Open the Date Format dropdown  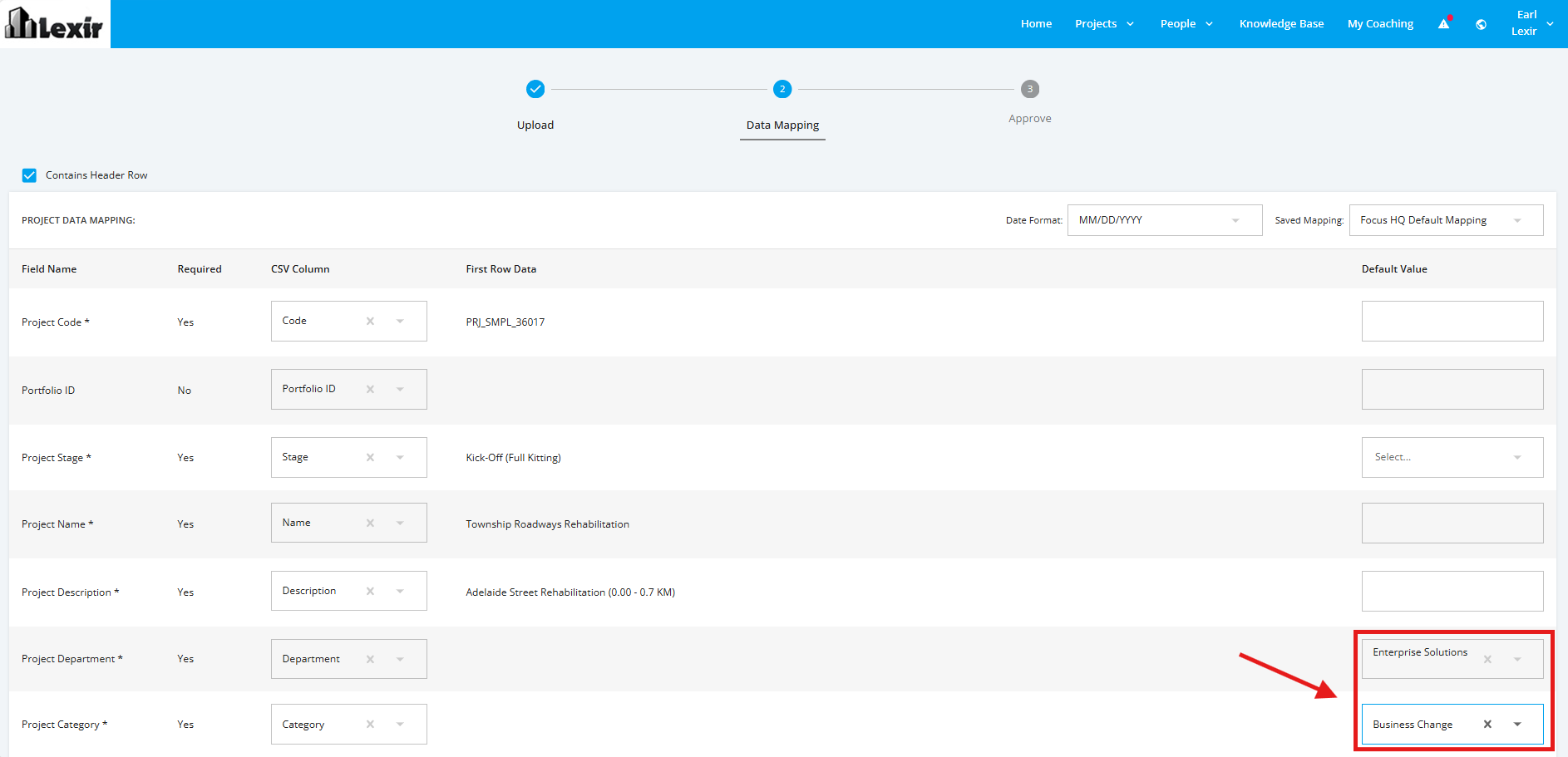[x=1165, y=220]
